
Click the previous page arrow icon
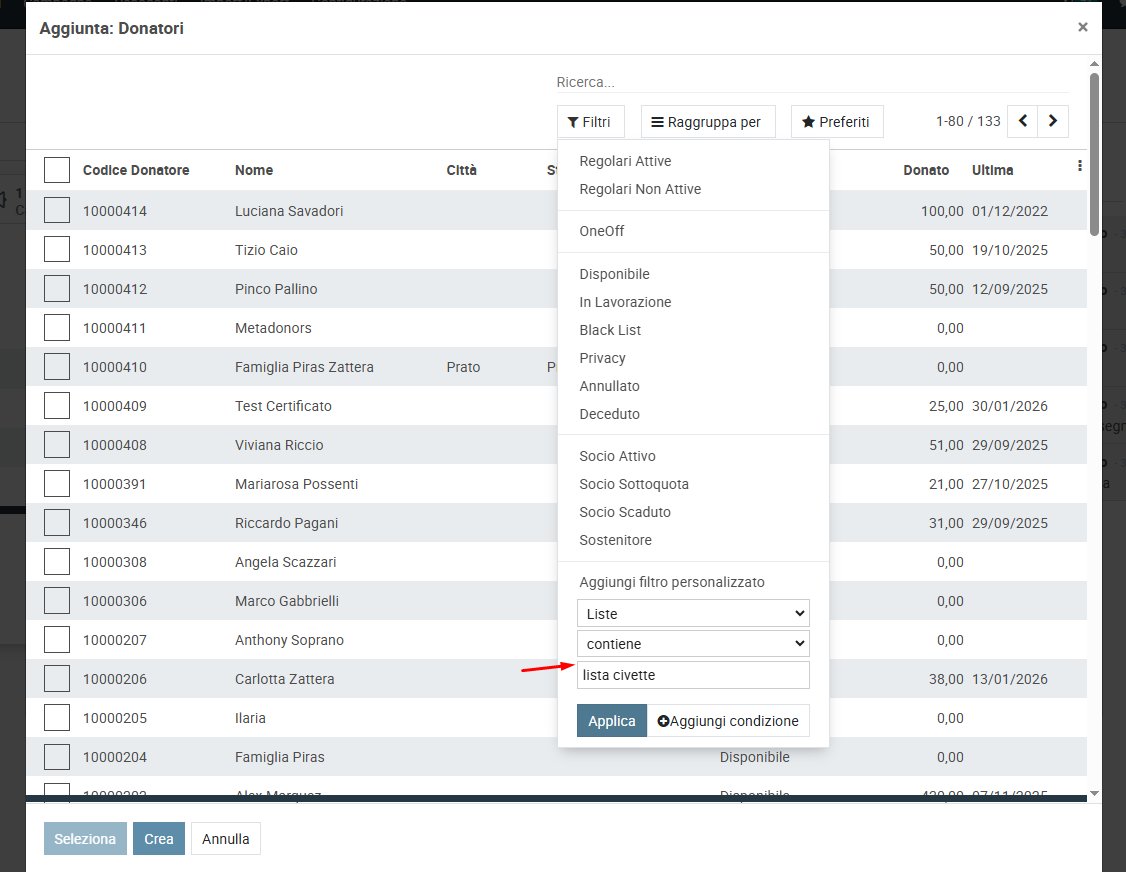click(1022, 121)
